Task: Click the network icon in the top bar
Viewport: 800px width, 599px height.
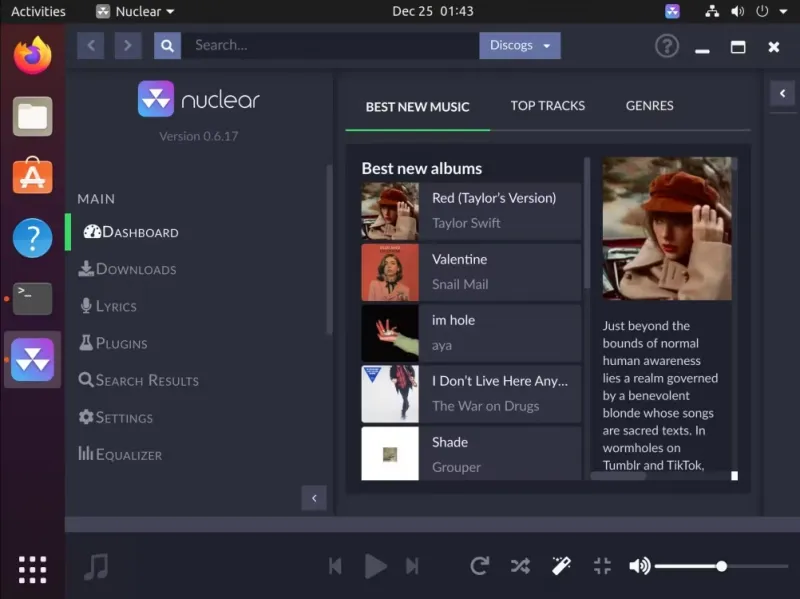Action: coord(712,11)
